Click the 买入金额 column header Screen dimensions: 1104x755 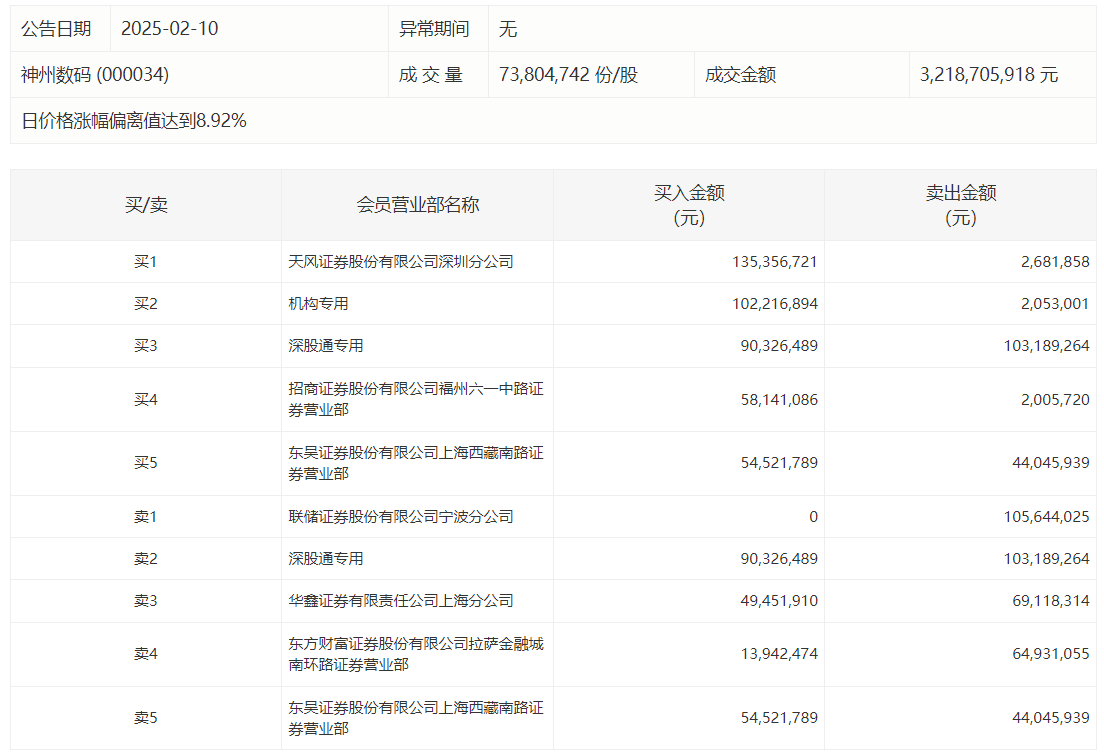tap(689, 205)
